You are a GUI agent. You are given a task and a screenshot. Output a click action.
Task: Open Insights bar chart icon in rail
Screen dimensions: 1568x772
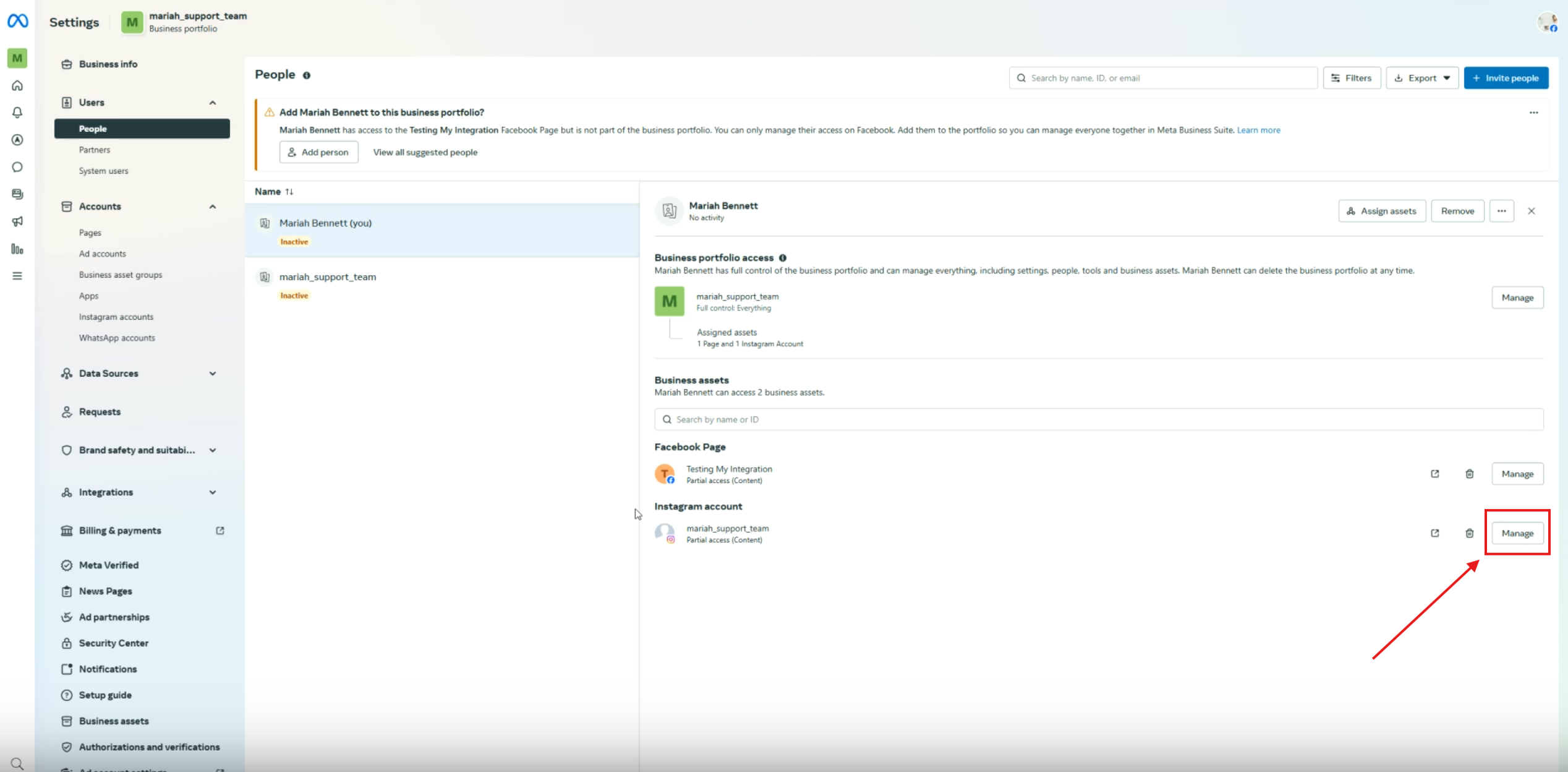tap(17, 249)
